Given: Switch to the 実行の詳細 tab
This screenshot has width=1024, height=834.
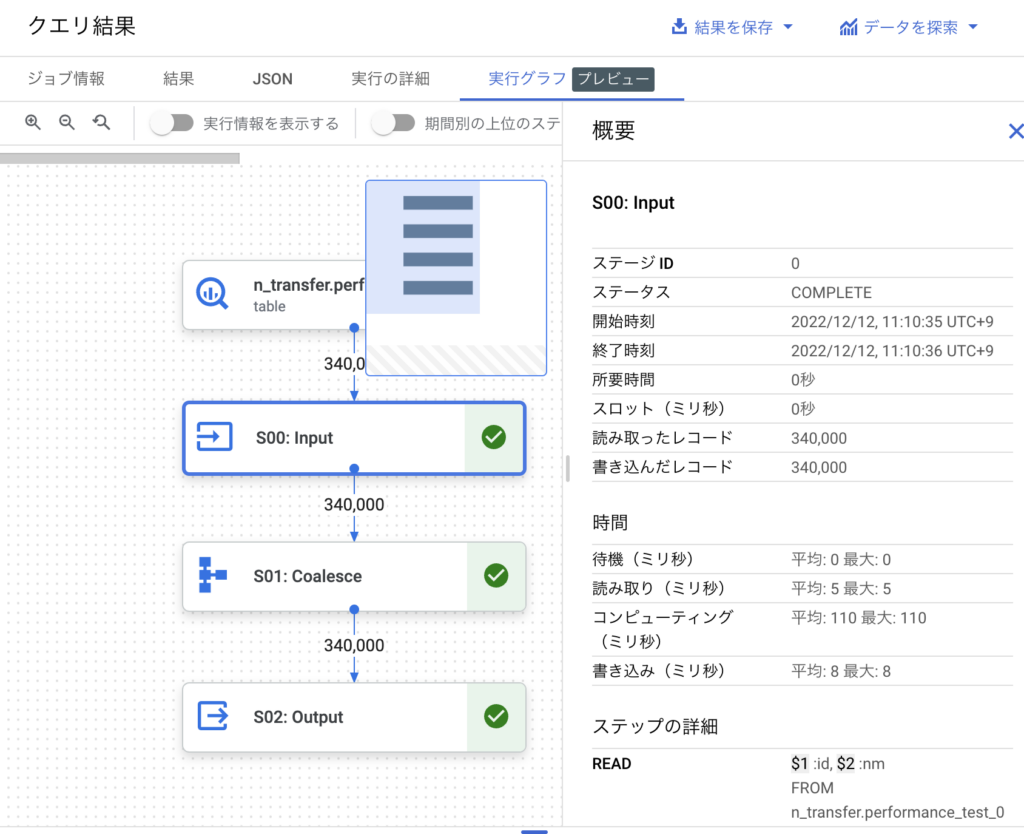Looking at the screenshot, I should 390,79.
